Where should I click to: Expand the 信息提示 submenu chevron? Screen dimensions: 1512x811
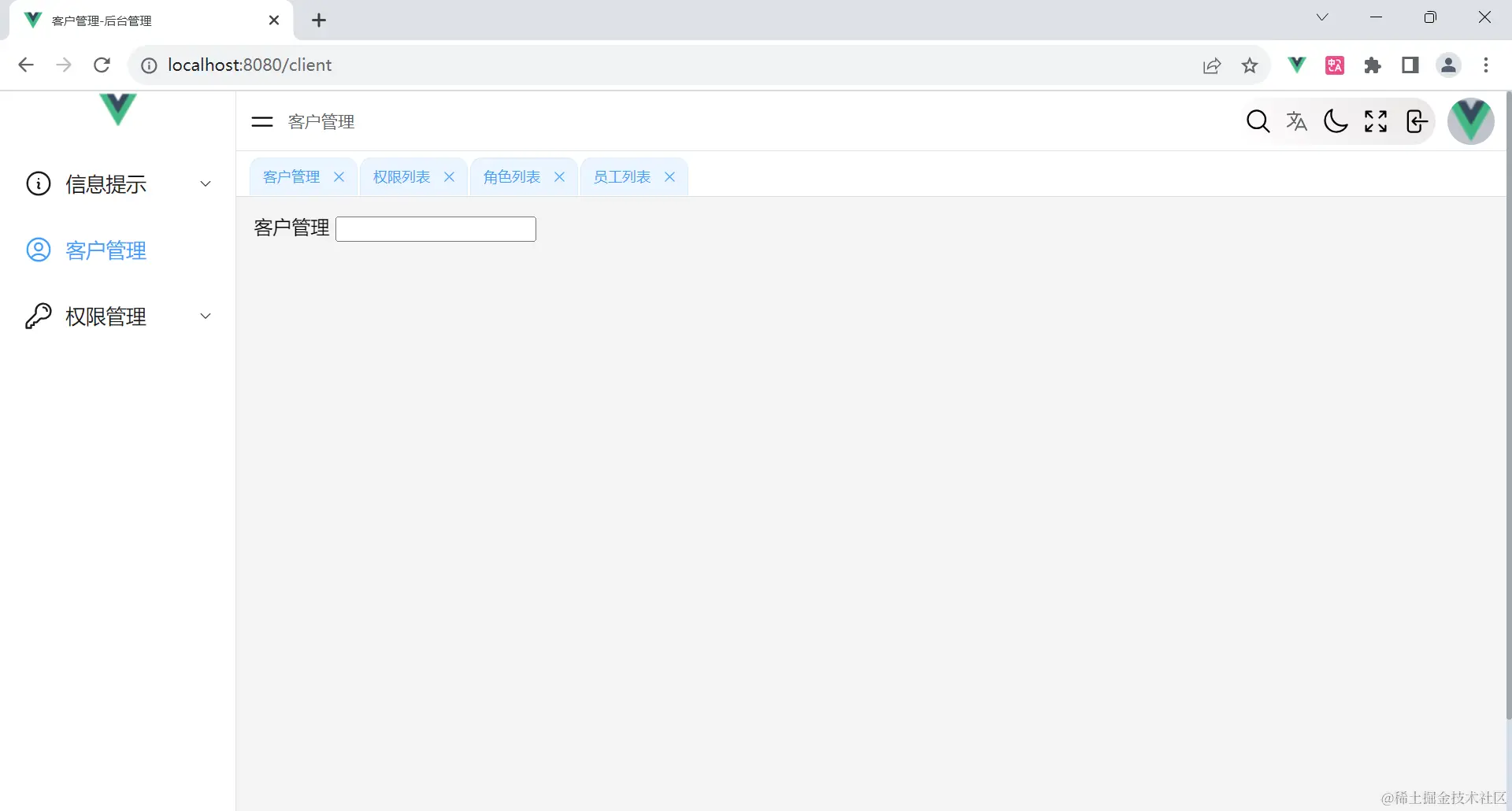[206, 183]
